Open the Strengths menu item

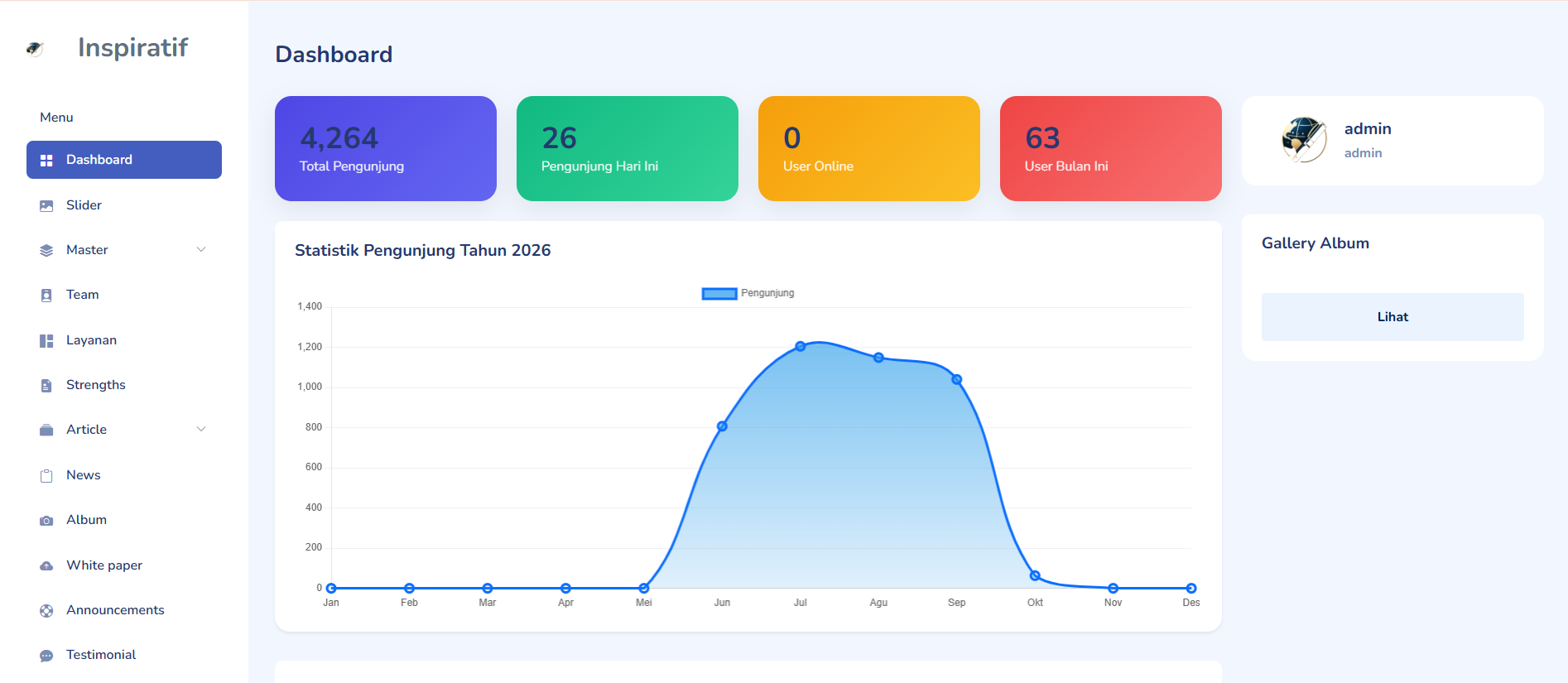tap(124, 385)
